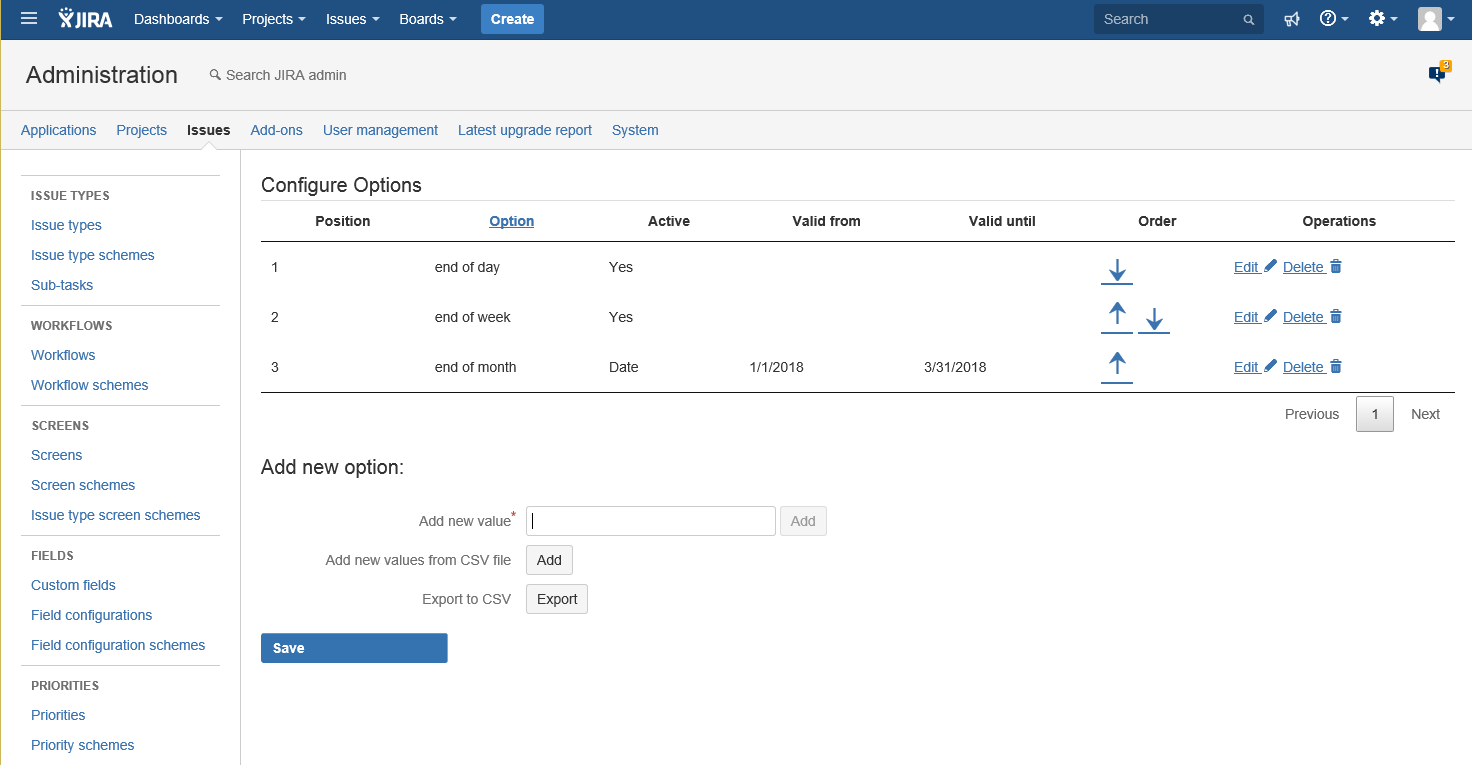Open the user profile avatar menu
The height and width of the screenshot is (765, 1472).
[x=1436, y=19]
